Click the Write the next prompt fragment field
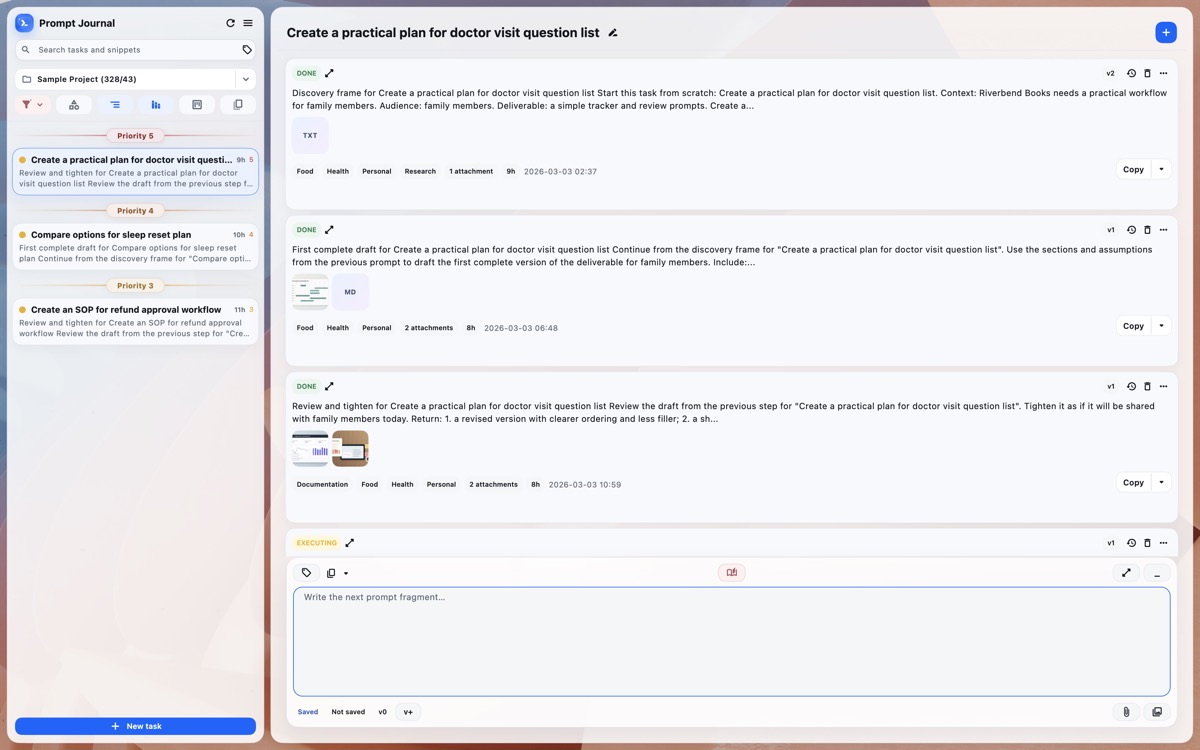 coord(731,641)
